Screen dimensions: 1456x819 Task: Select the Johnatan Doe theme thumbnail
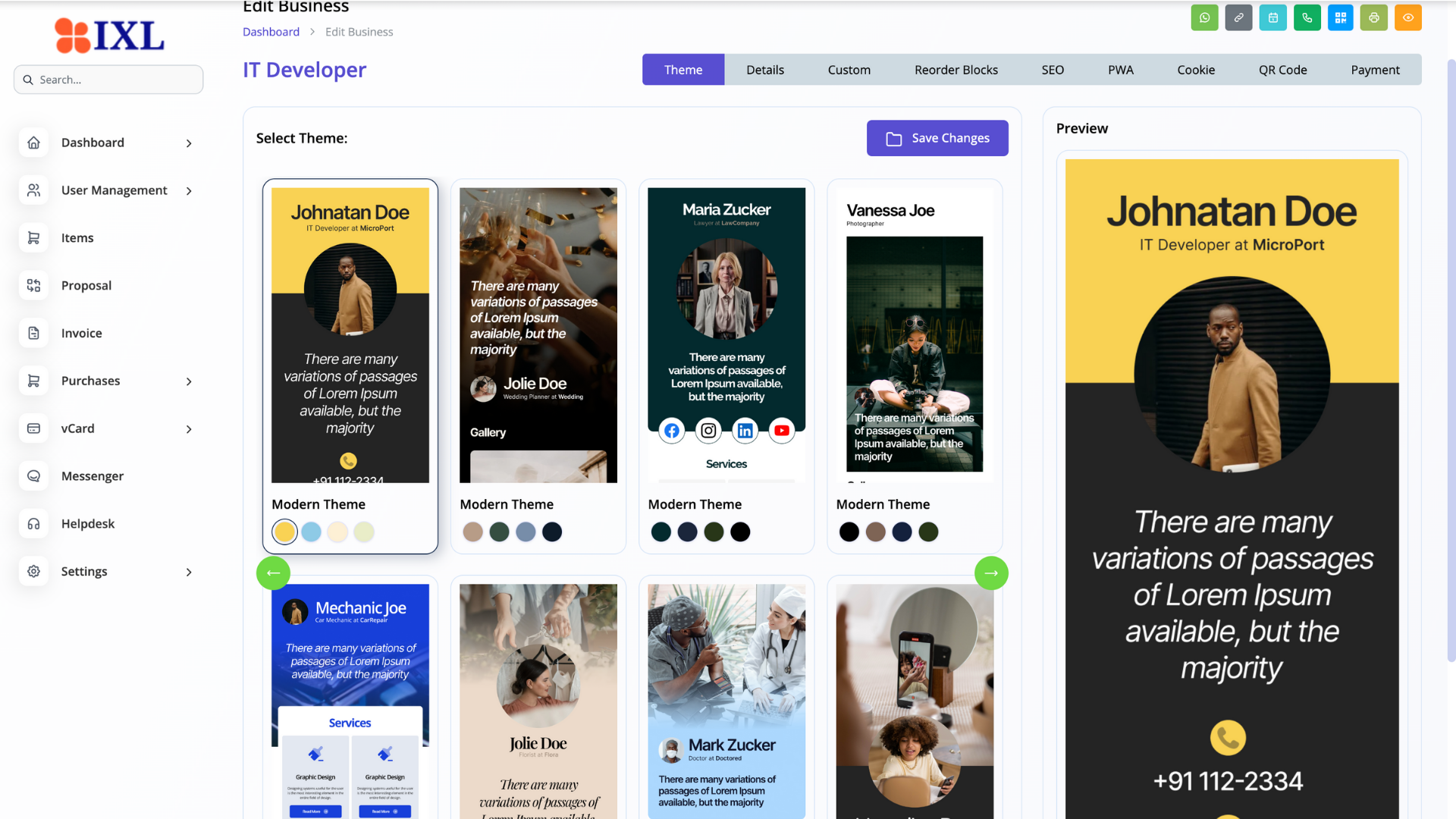point(350,335)
